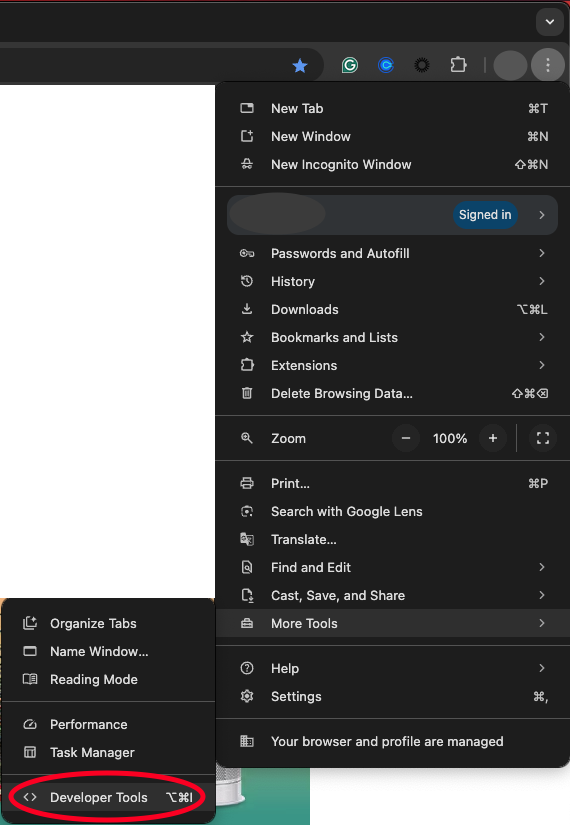
Task: Select Delete Browsing Data option
Action: pyautogui.click(x=393, y=394)
